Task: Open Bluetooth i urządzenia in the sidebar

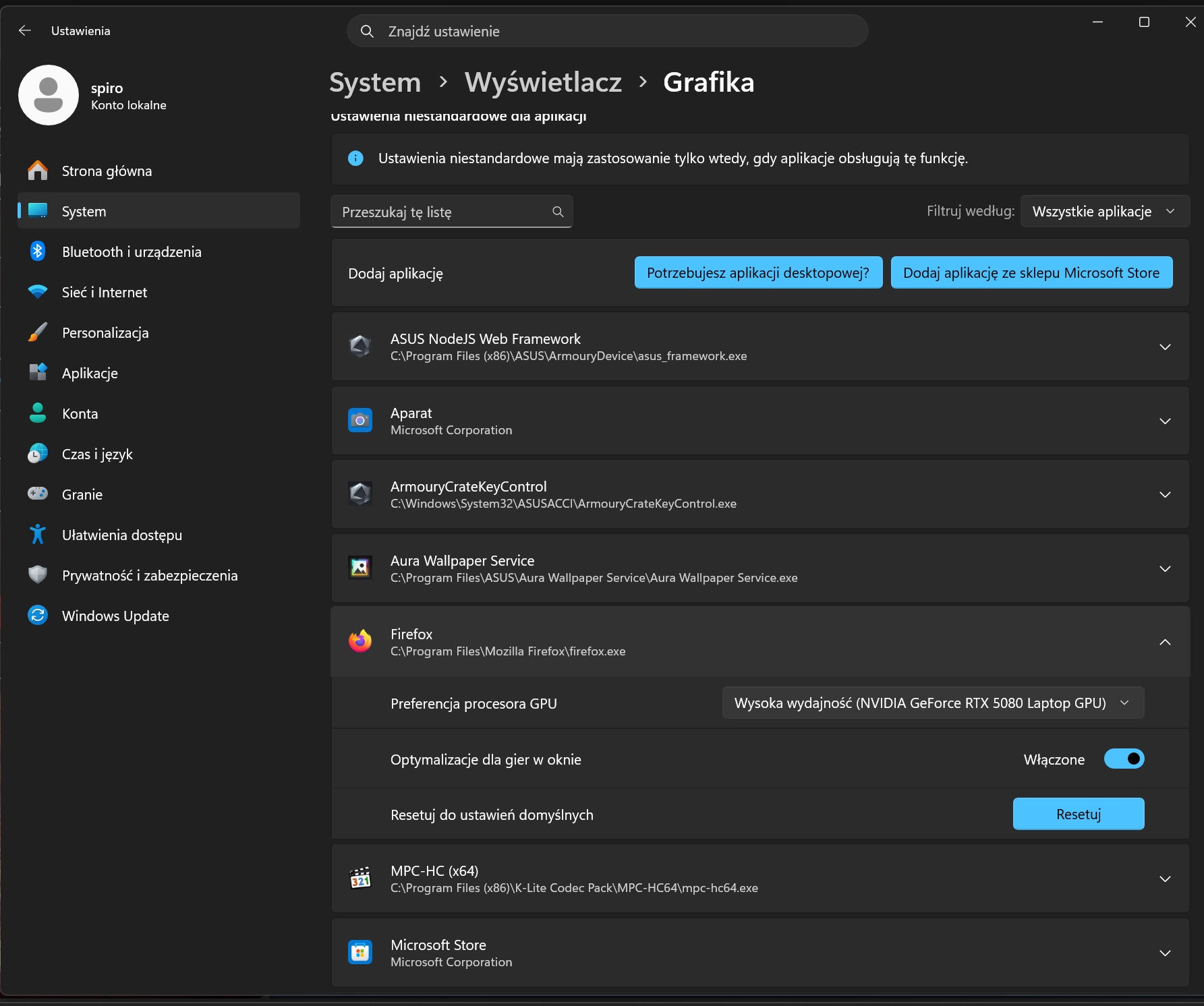Action: click(132, 251)
